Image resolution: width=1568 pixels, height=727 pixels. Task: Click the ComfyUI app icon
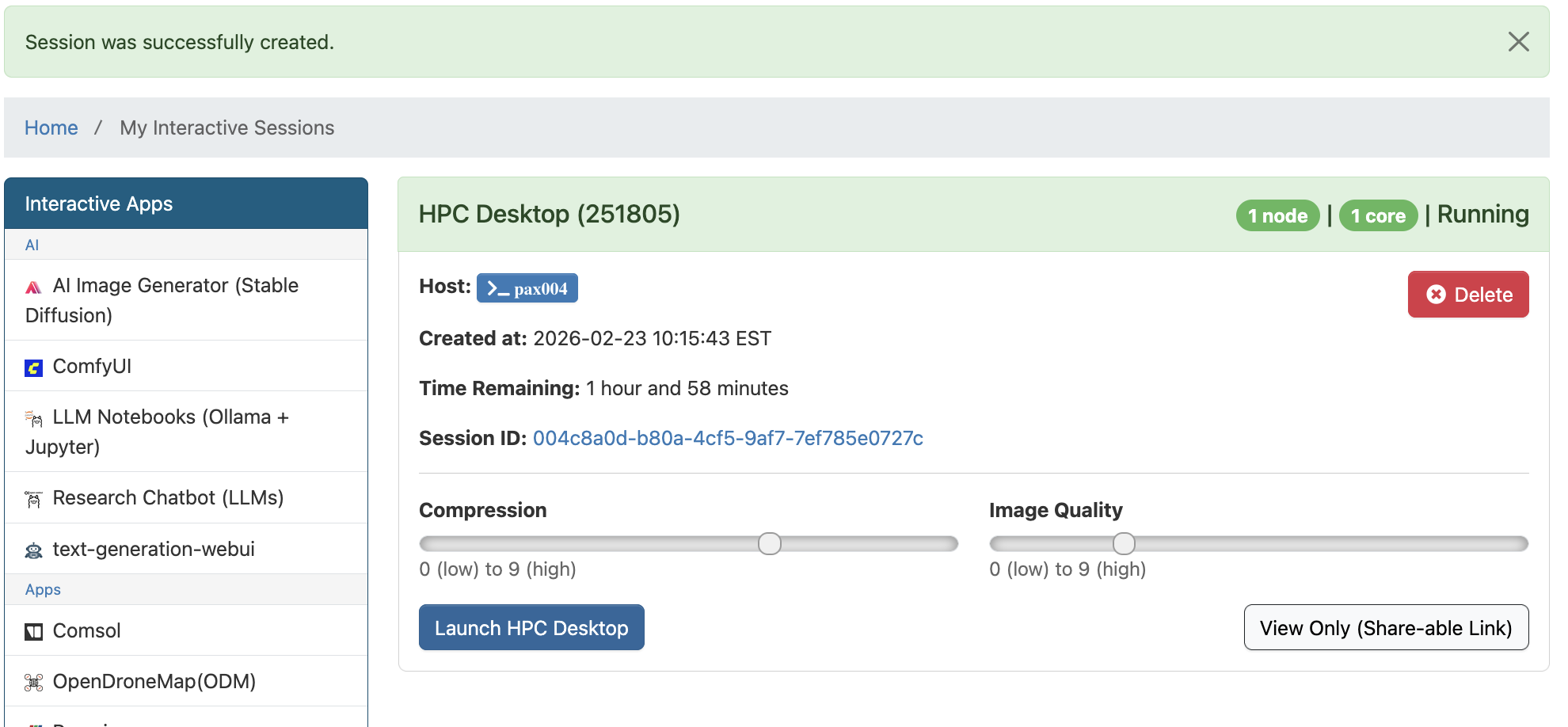[33, 367]
